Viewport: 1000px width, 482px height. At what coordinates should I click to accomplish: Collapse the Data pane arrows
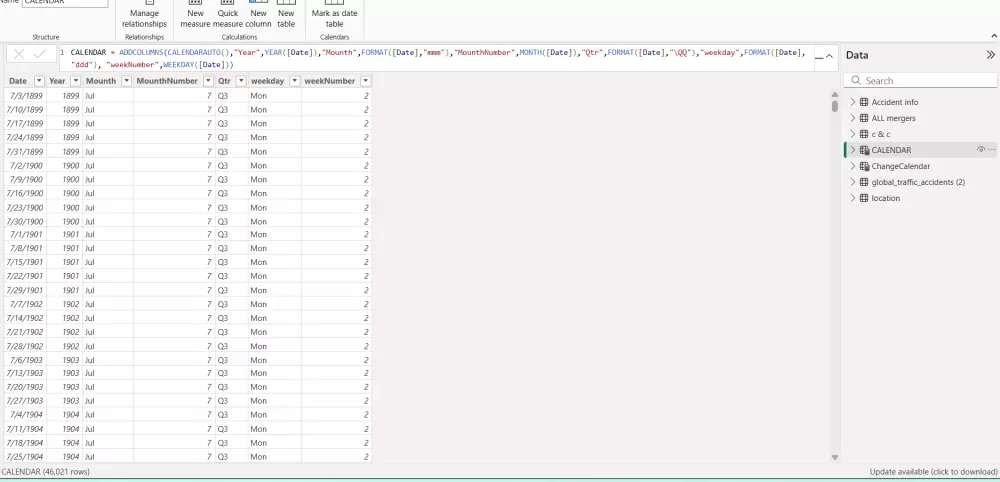coord(990,55)
